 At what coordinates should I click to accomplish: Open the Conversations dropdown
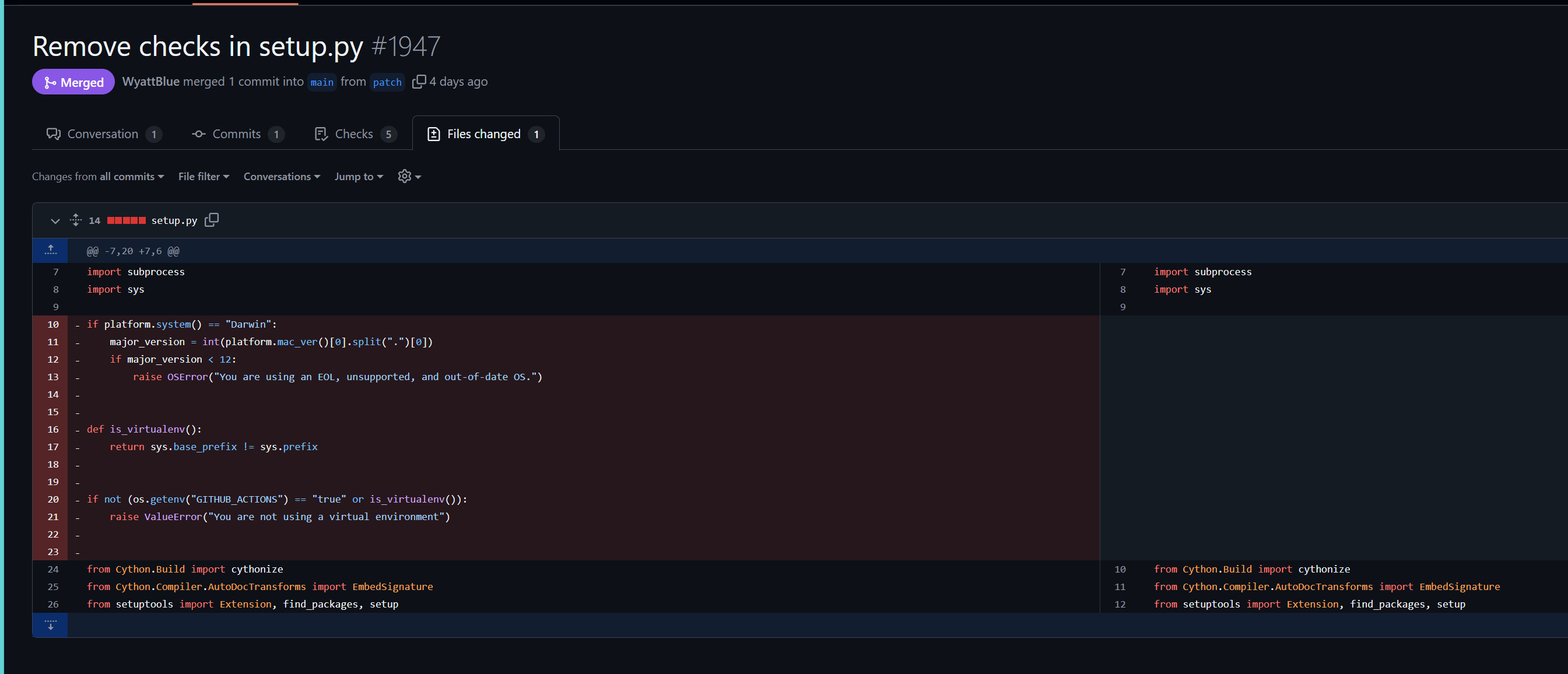(x=282, y=176)
